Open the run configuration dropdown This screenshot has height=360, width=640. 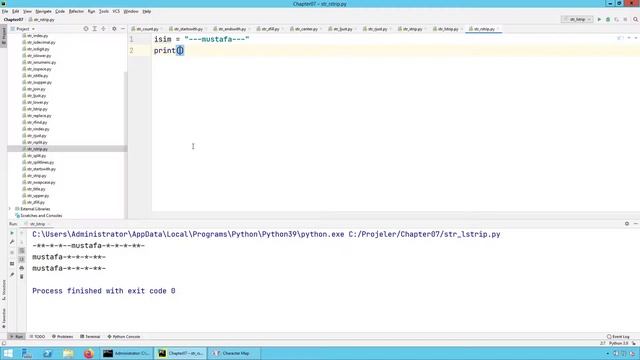pyautogui.click(x=577, y=19)
